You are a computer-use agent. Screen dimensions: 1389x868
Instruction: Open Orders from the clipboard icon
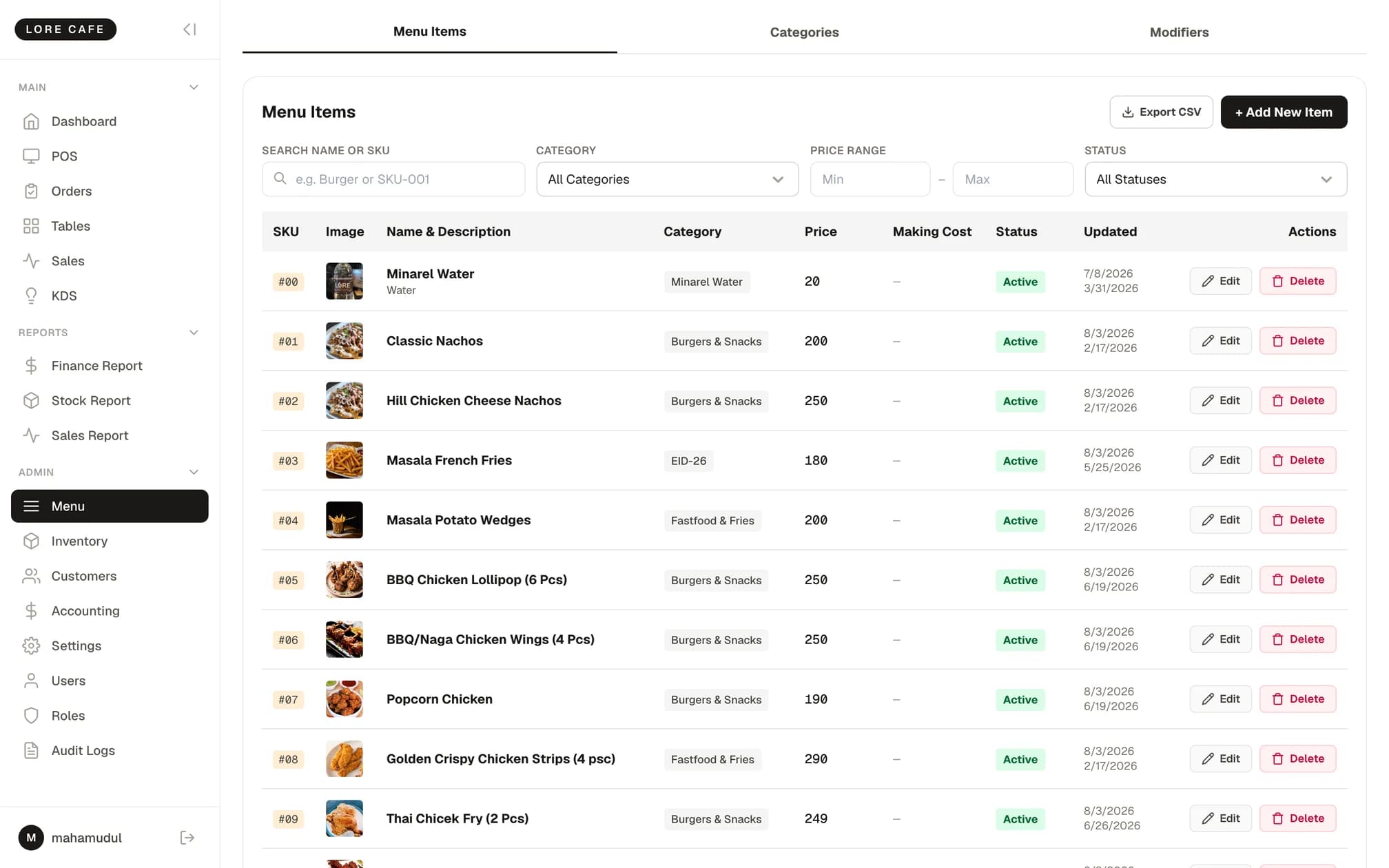pyautogui.click(x=31, y=191)
